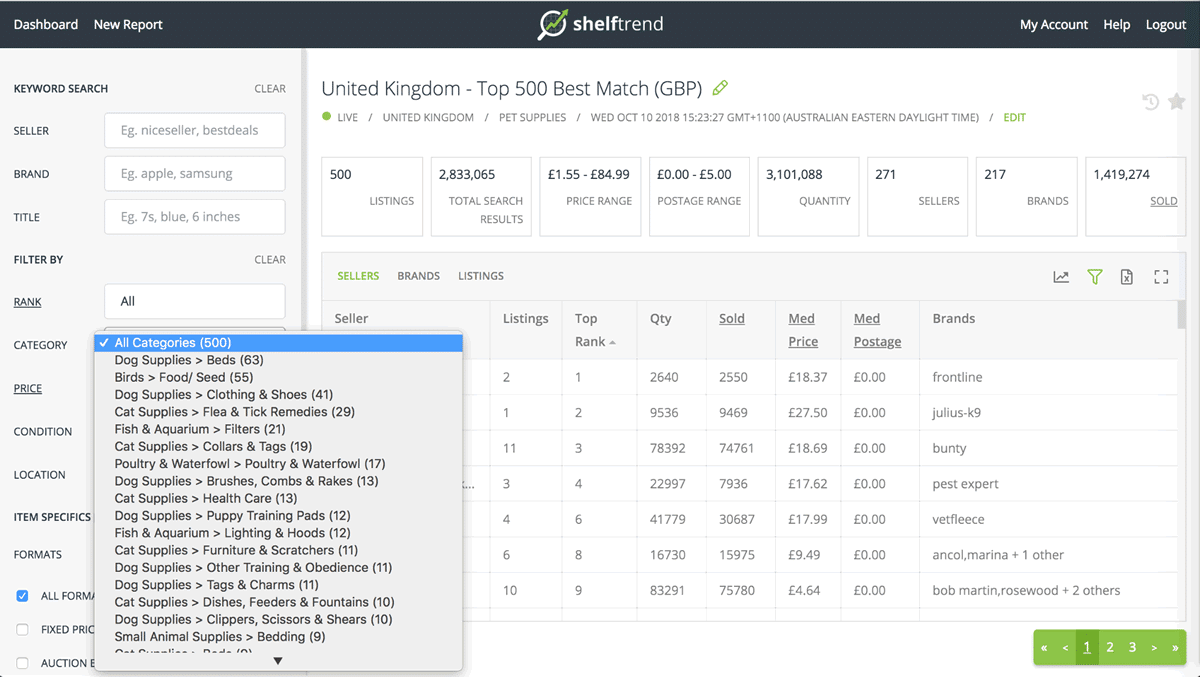Go to the previous results page
This screenshot has width=1200, height=677.
[1065, 648]
